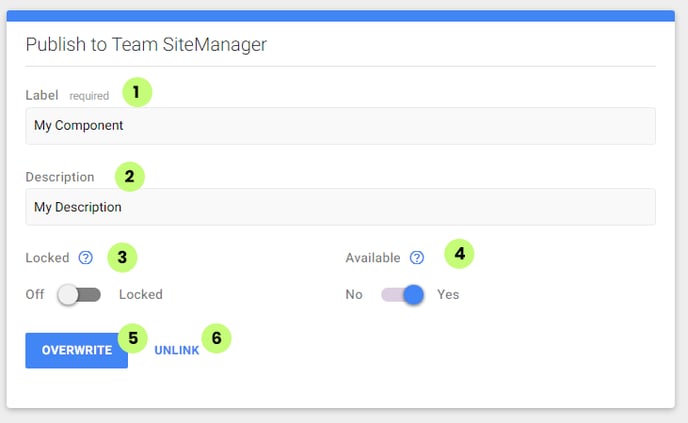688x423 pixels.
Task: Click the green number 5 badge
Action: 133,338
